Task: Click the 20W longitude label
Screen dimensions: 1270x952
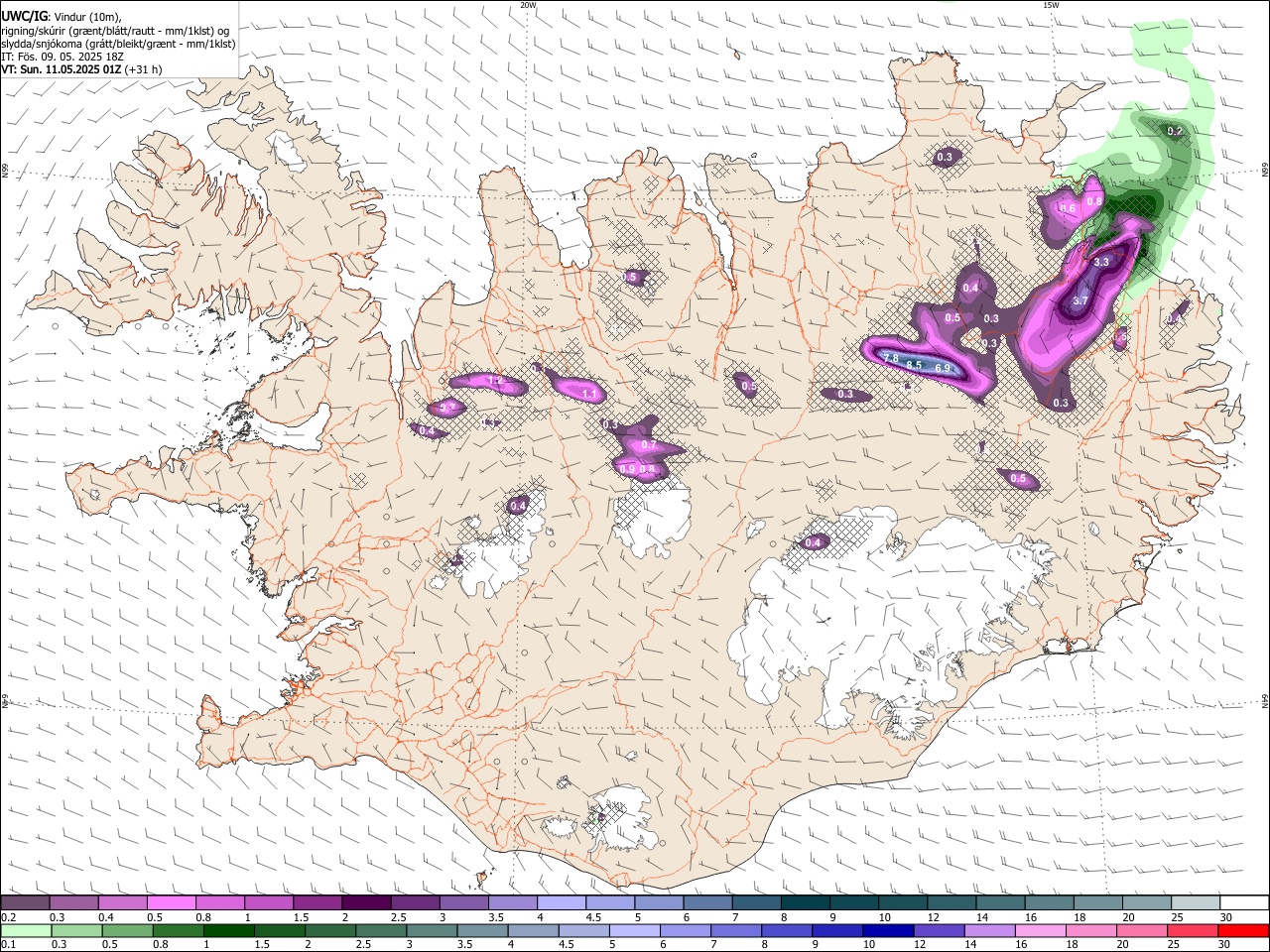Action: [528, 5]
